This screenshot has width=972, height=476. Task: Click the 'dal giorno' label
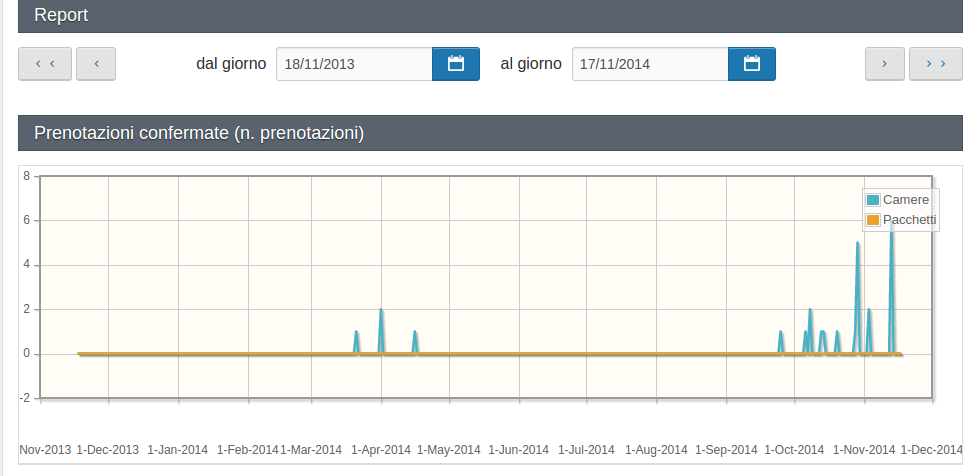pos(231,64)
